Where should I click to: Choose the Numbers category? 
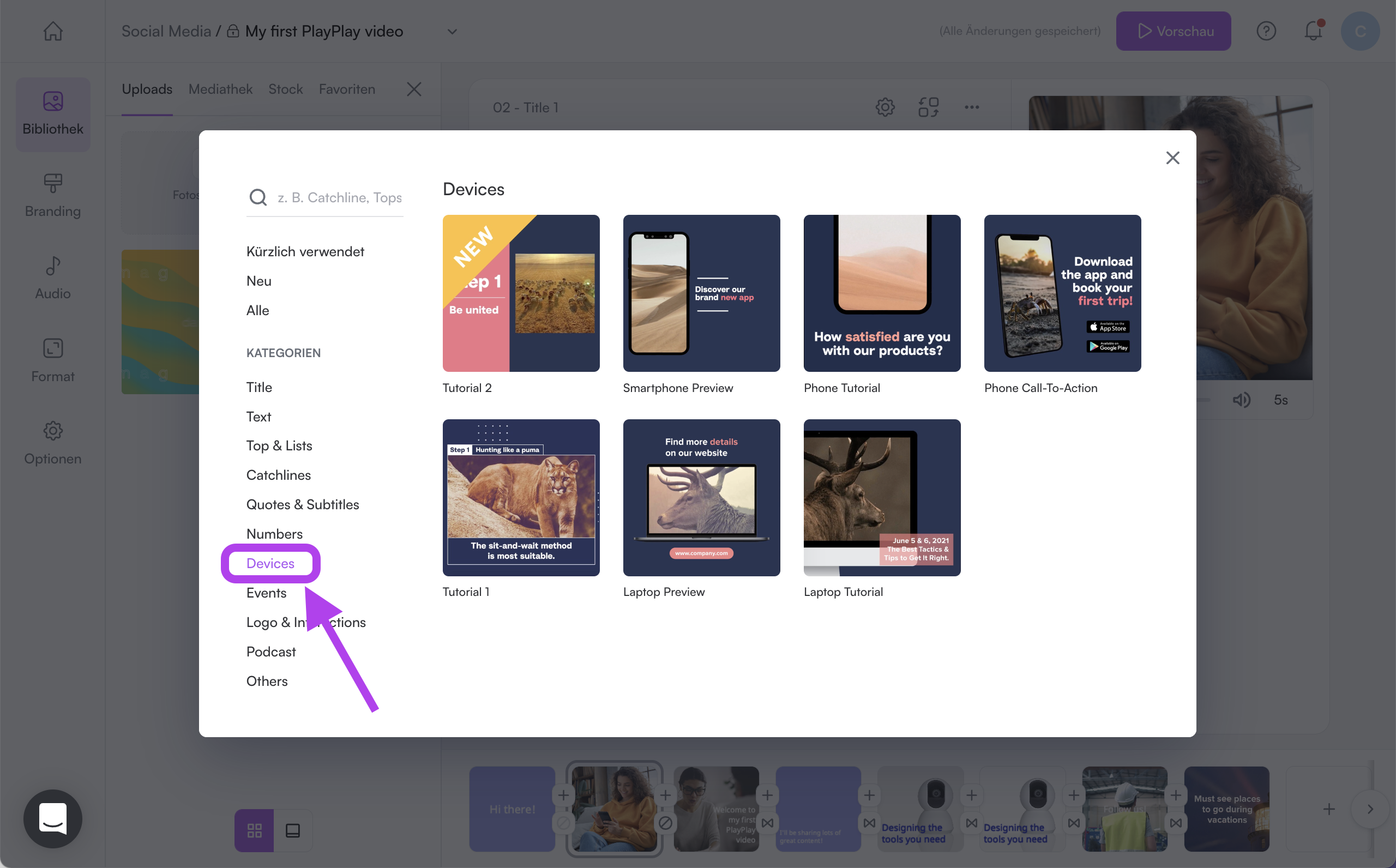click(x=274, y=533)
